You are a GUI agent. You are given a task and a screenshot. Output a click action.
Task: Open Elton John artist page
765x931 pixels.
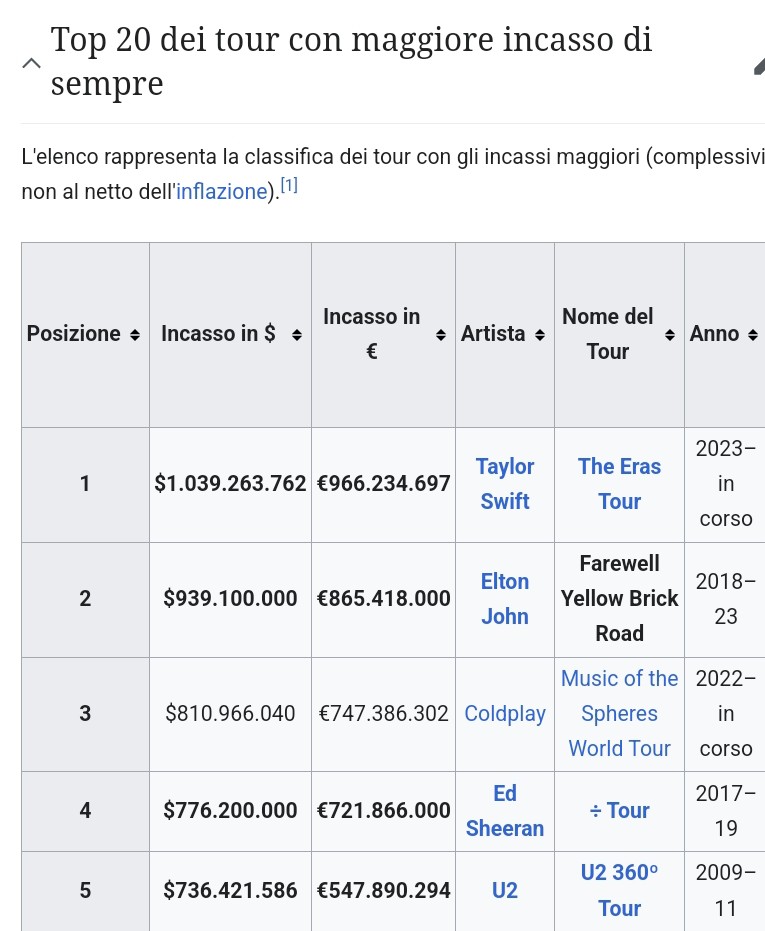[505, 599]
